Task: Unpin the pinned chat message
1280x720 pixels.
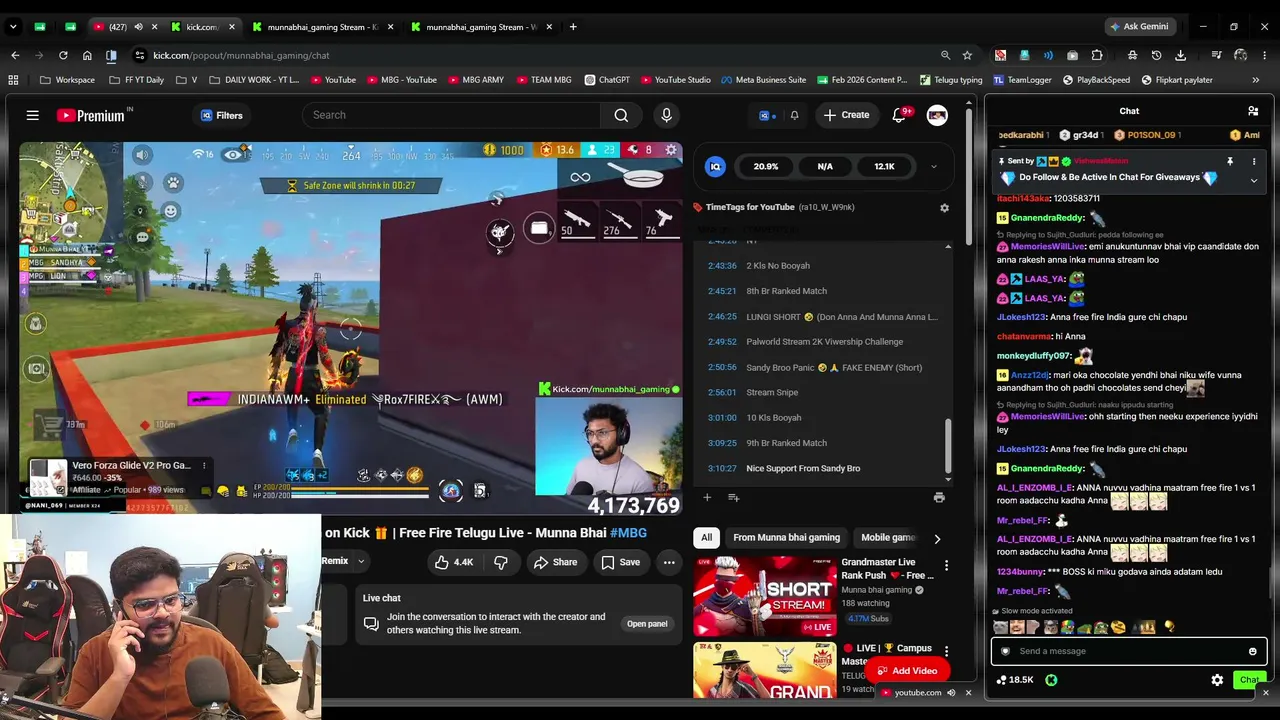Action: tap(1230, 161)
